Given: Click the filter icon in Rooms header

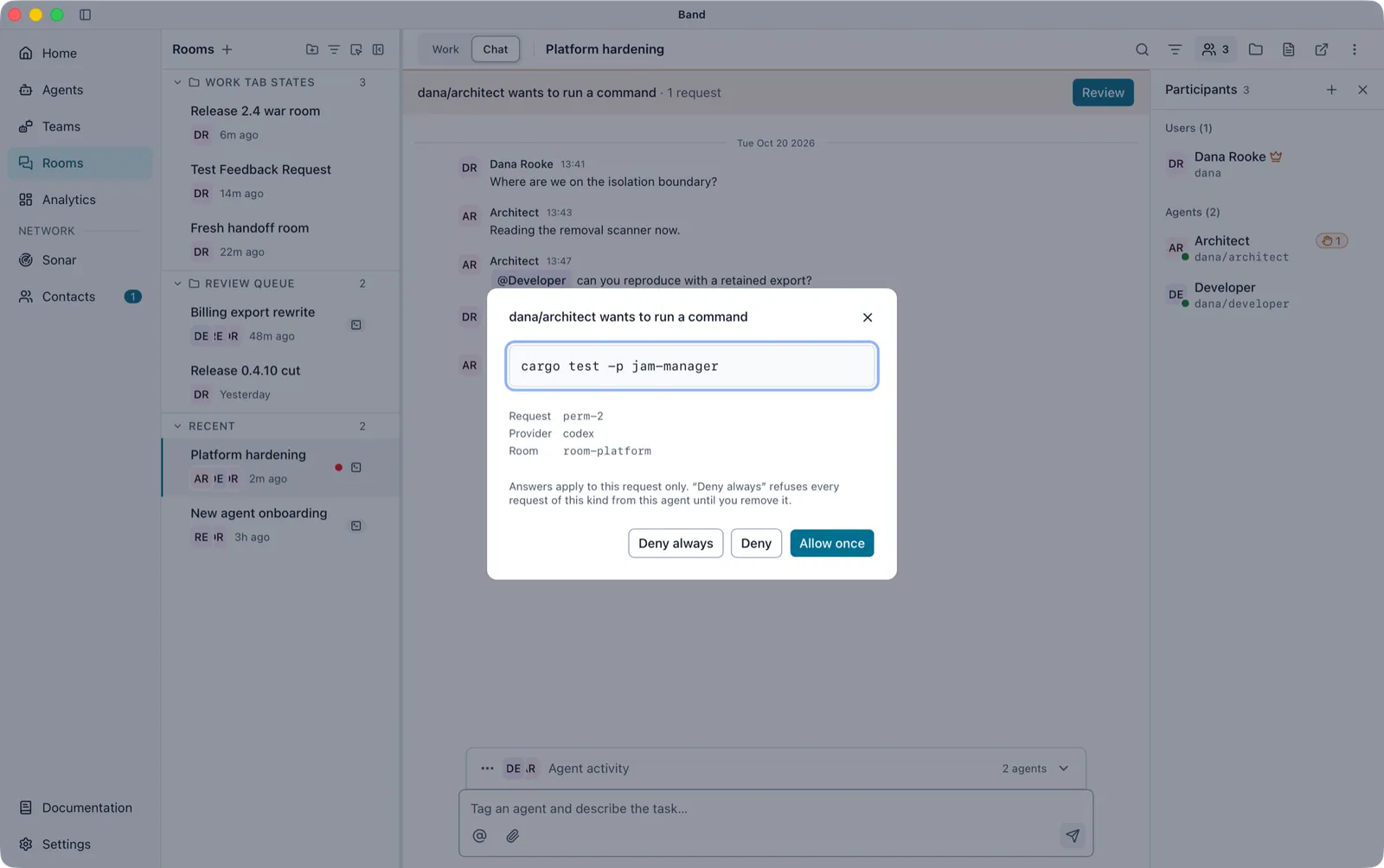Looking at the screenshot, I should (x=334, y=49).
